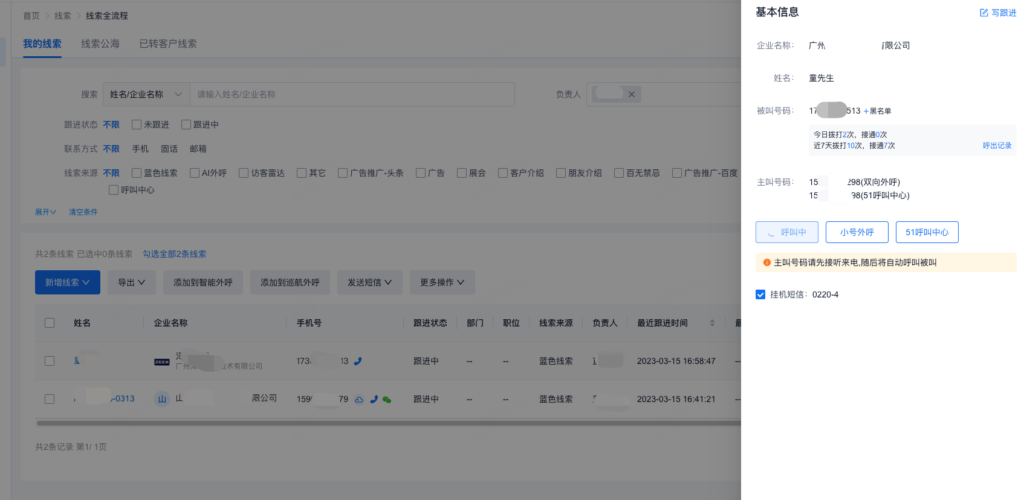Click the 写跟进 edit icon
The image size is (1024, 500).
pyautogui.click(x=983, y=13)
